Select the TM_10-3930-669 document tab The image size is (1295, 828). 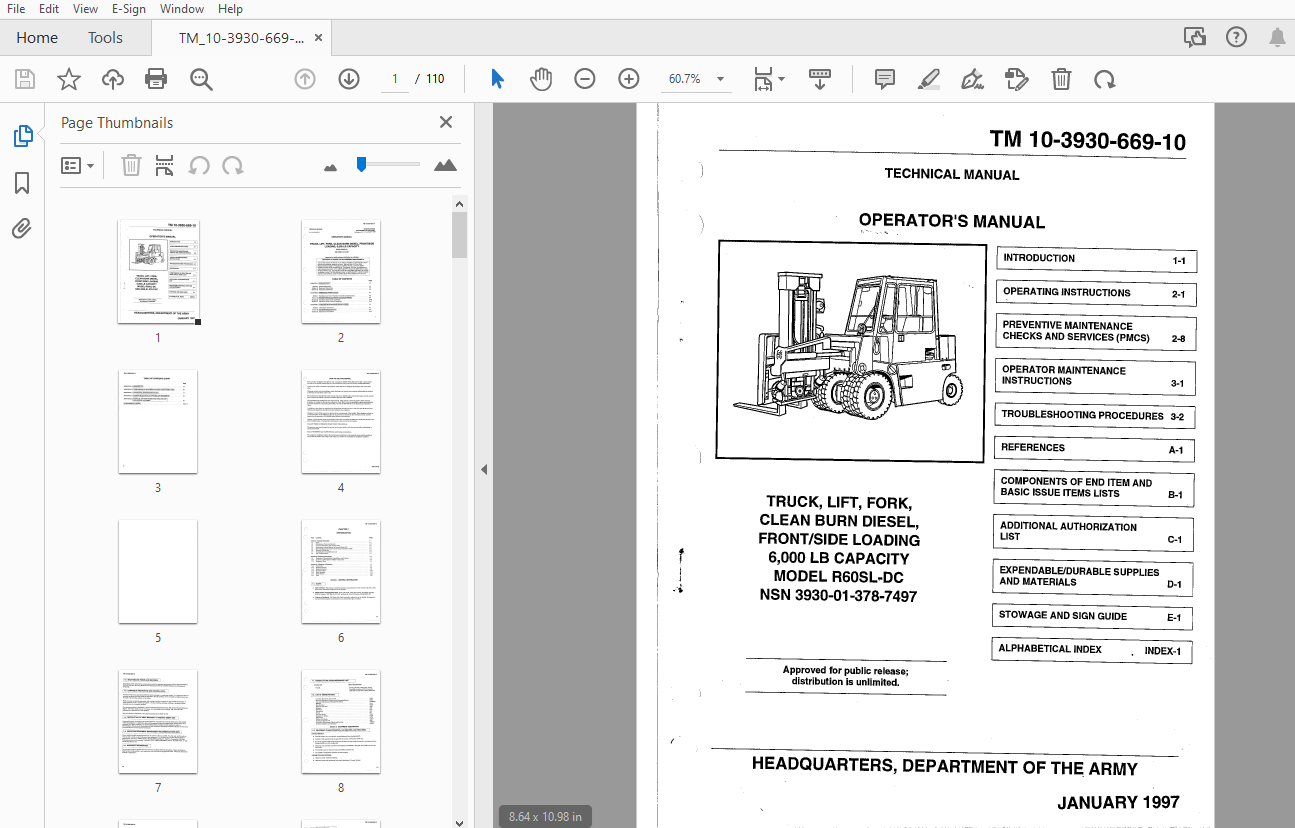(x=241, y=38)
